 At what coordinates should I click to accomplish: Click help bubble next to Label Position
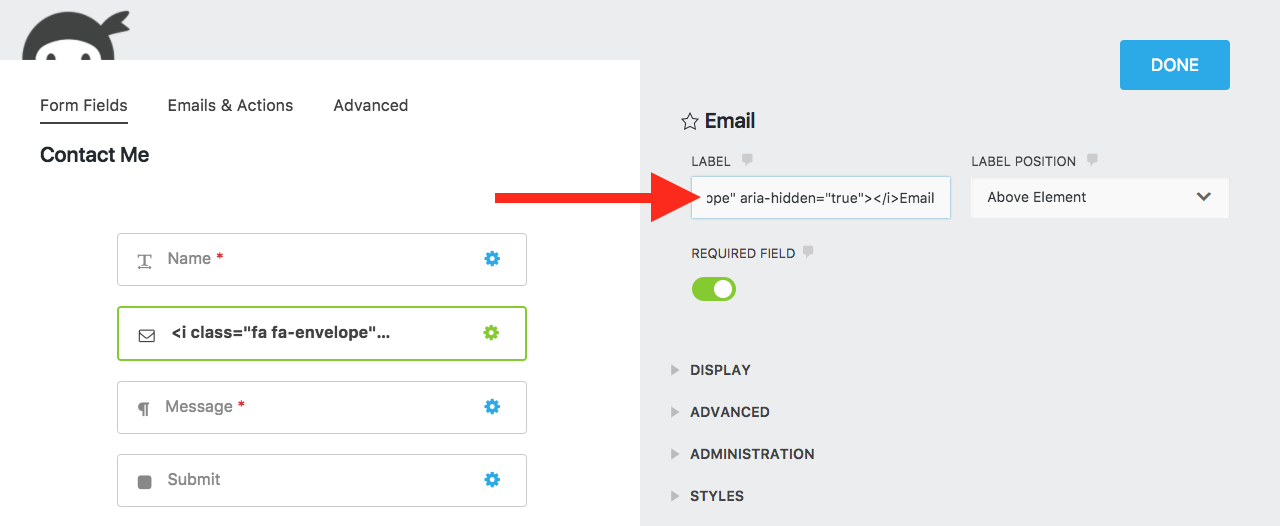point(1092,160)
